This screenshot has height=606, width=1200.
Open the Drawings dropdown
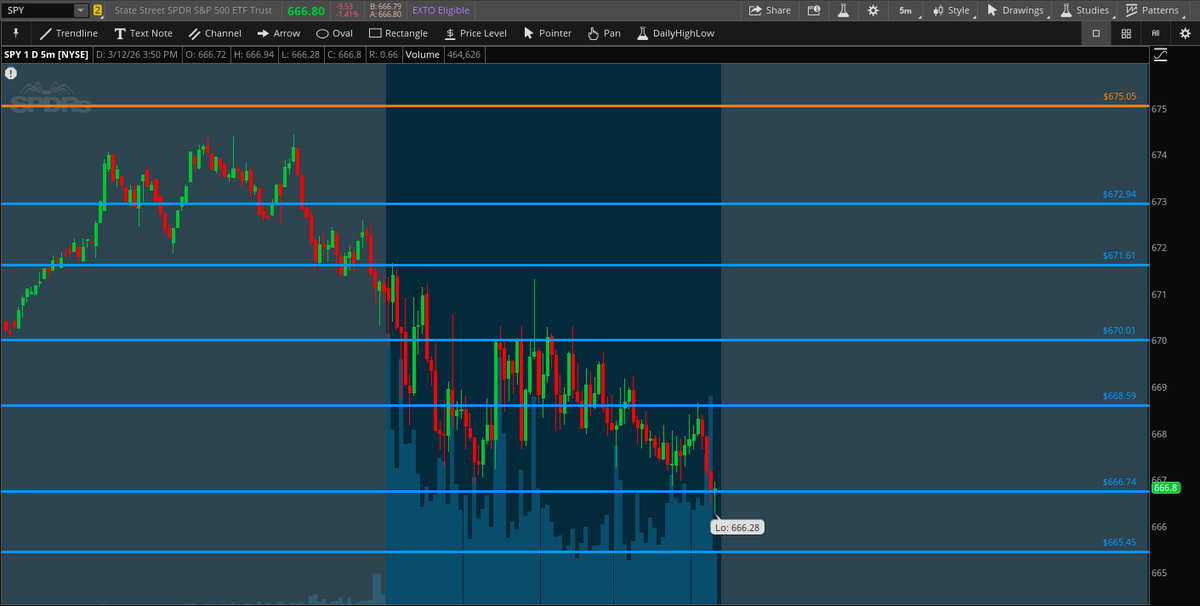click(1015, 10)
